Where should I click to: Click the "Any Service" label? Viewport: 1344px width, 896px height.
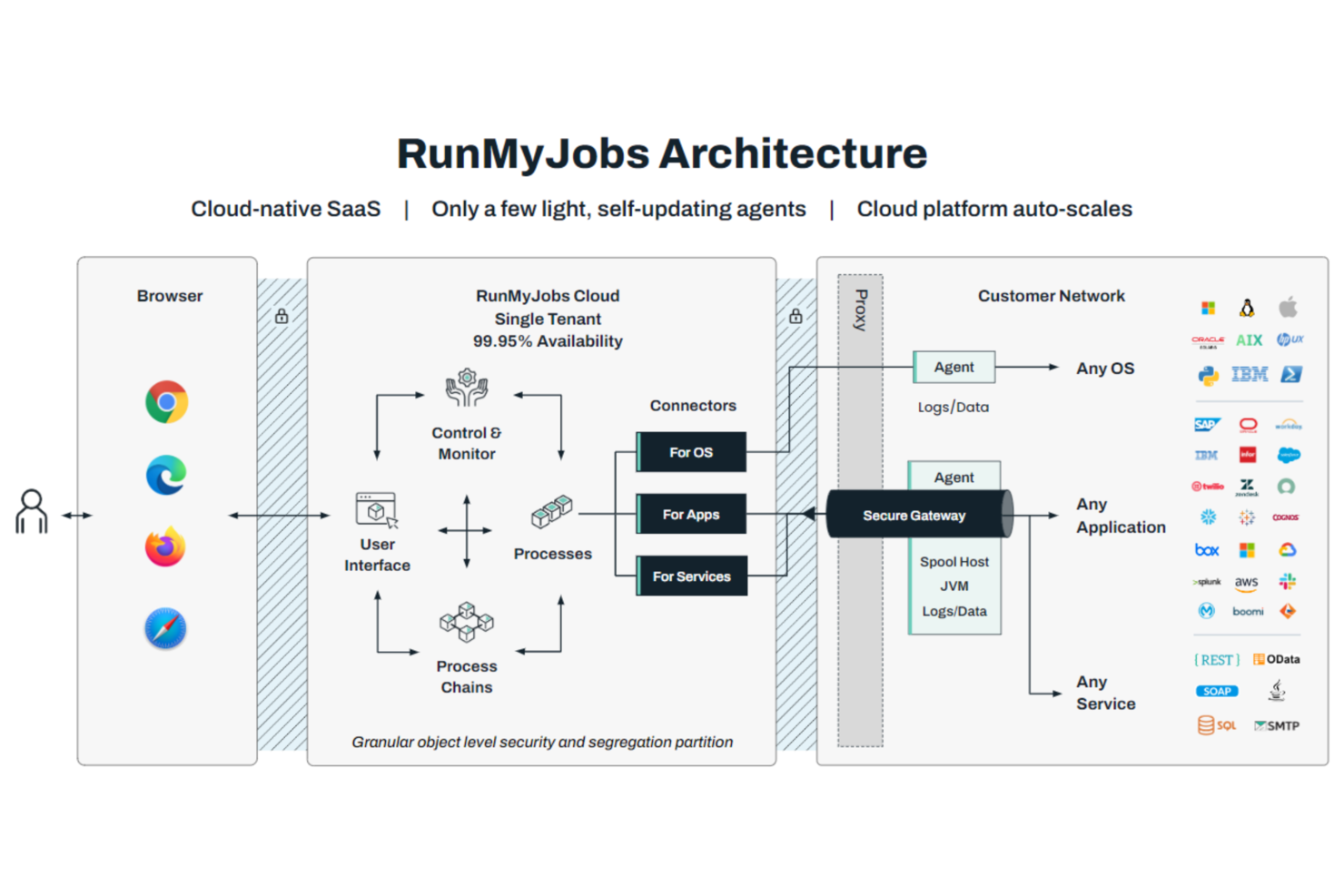[x=1105, y=693]
